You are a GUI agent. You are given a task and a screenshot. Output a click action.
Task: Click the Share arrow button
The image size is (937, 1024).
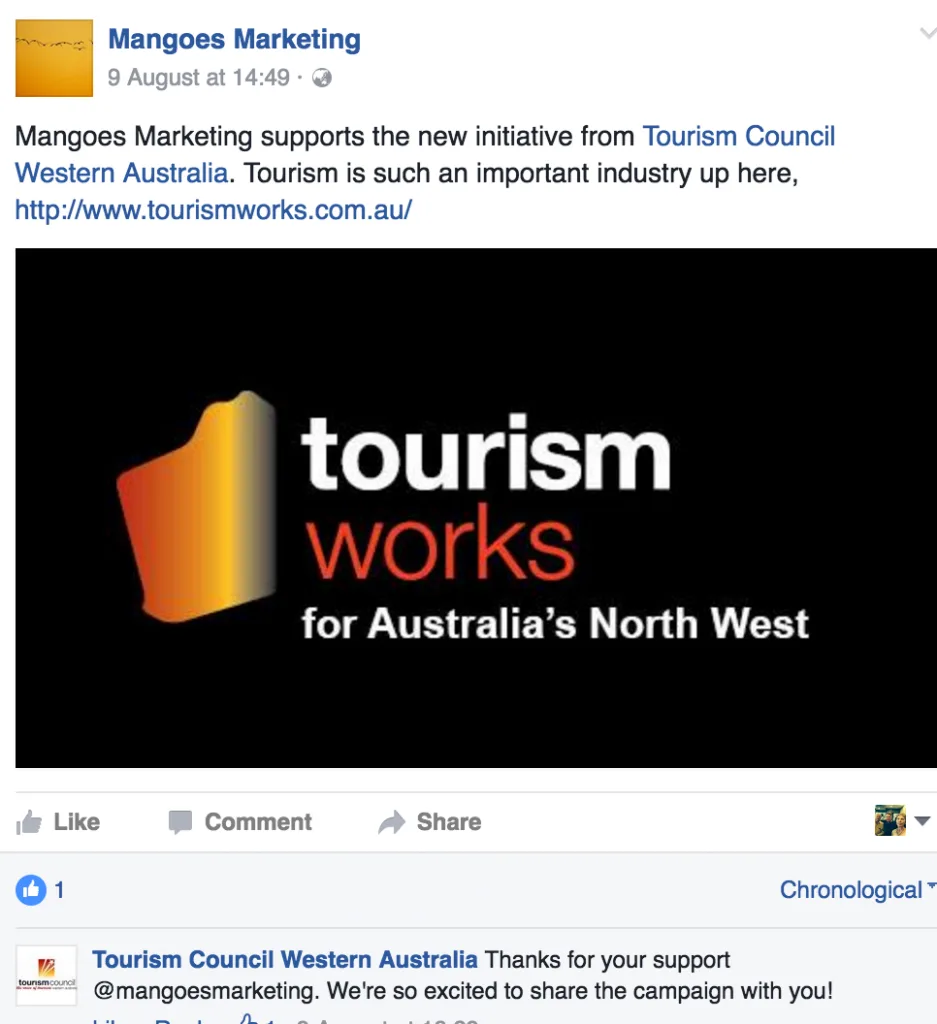point(430,822)
